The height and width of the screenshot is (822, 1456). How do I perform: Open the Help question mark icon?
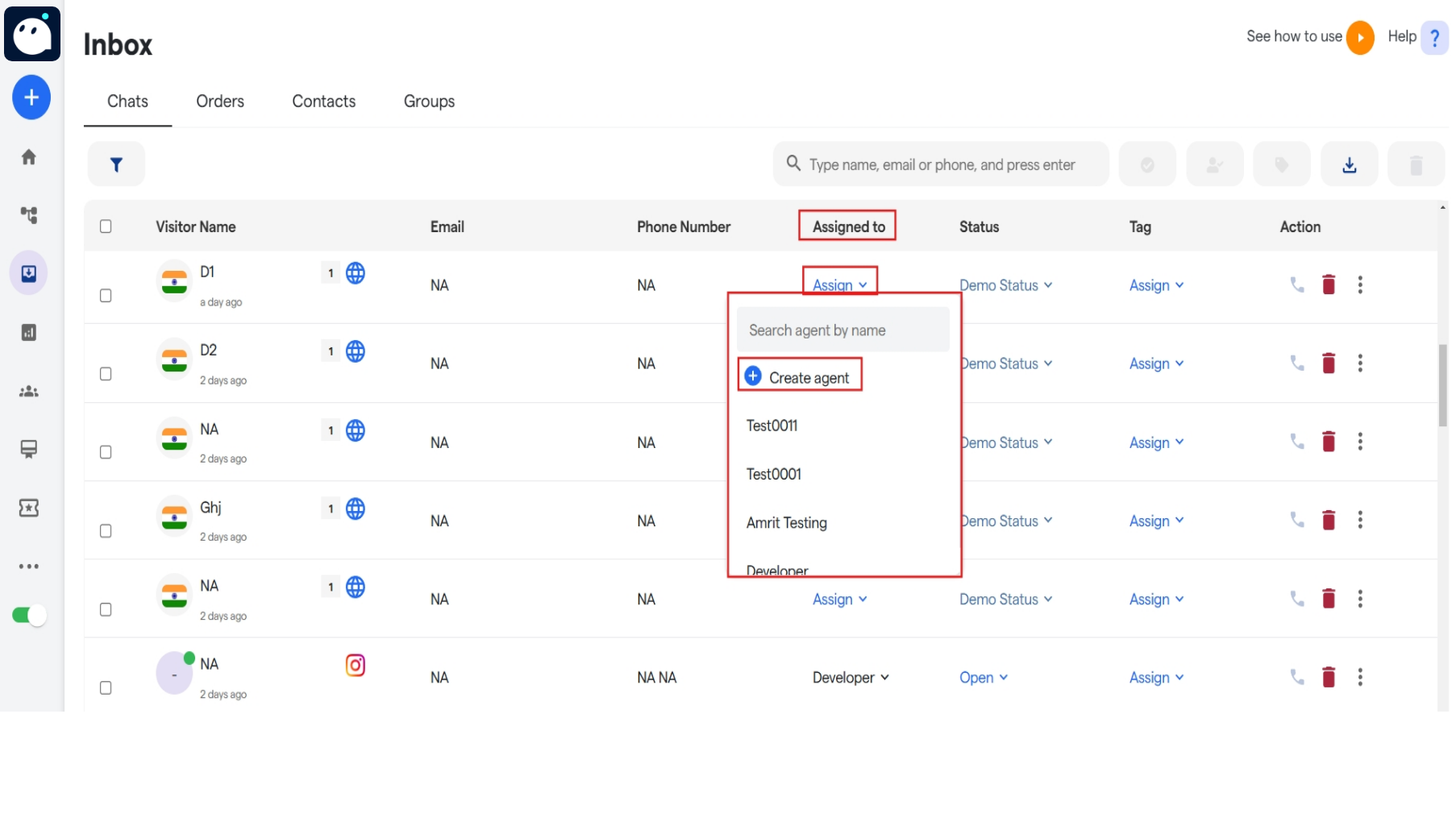[1434, 37]
